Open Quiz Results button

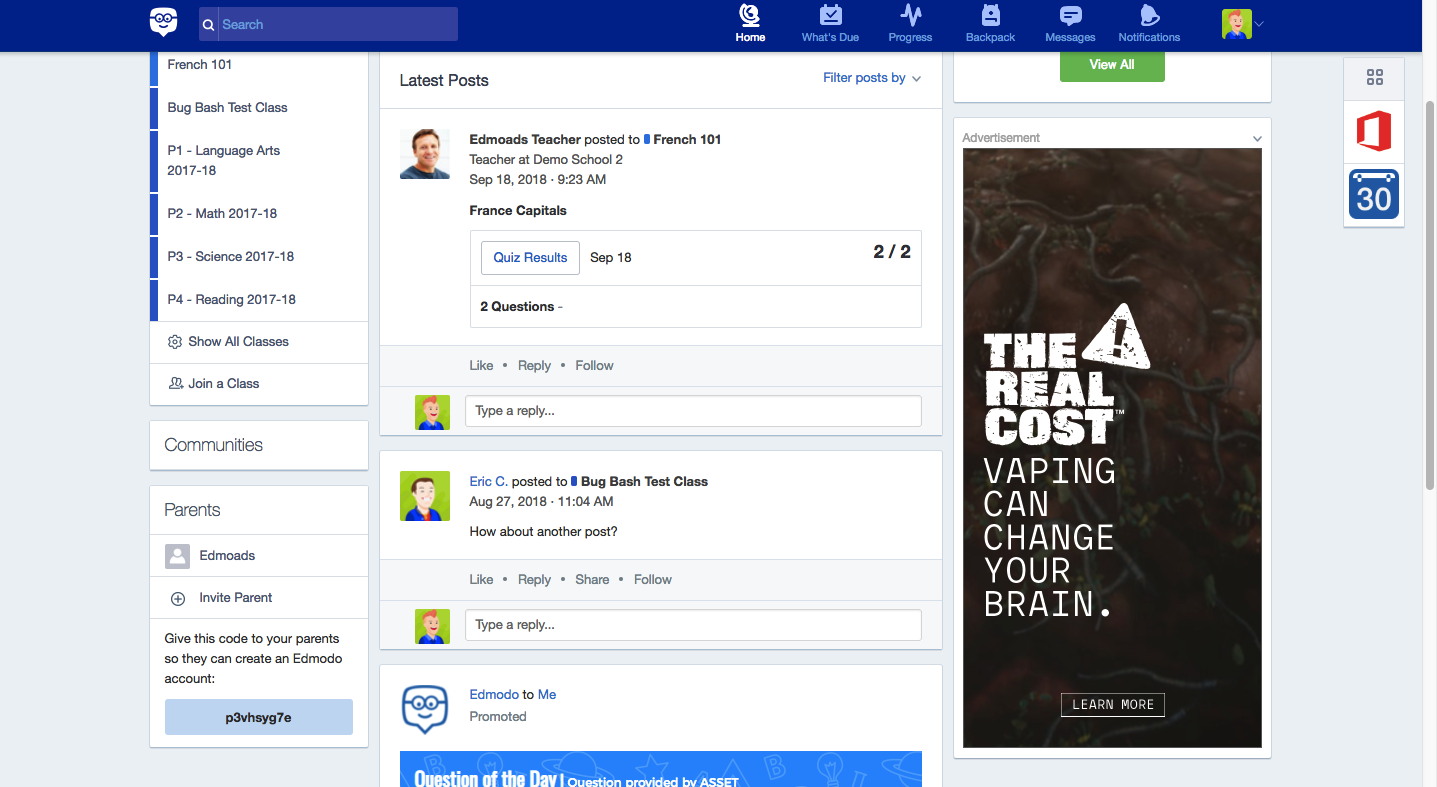click(x=530, y=257)
